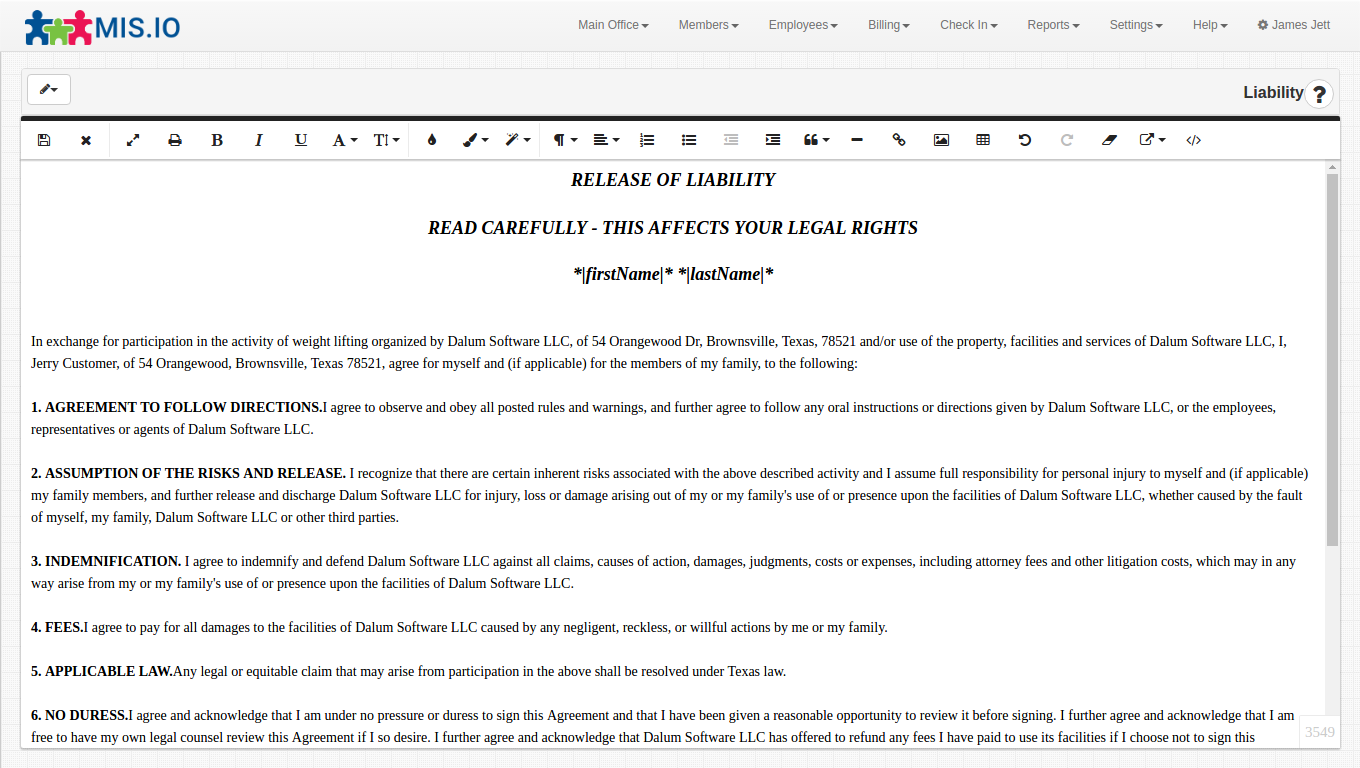The width and height of the screenshot is (1360, 768).
Task: Open the Reports menu
Action: [1053, 25]
